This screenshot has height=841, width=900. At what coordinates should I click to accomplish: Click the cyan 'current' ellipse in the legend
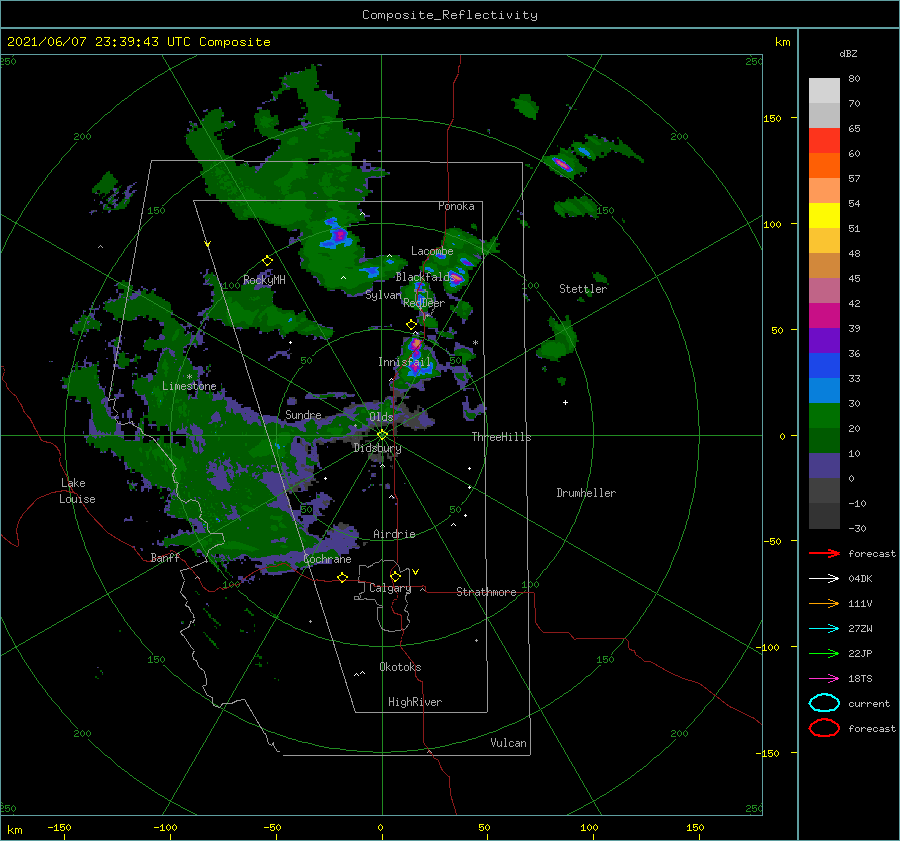(824, 703)
